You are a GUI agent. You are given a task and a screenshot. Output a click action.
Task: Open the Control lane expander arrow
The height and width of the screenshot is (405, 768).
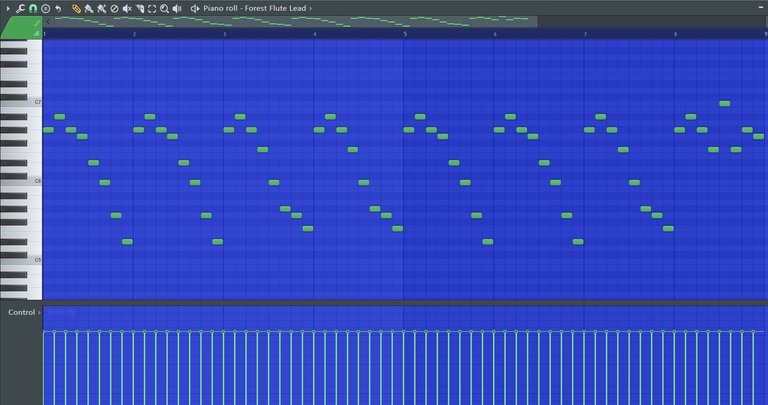pos(40,312)
